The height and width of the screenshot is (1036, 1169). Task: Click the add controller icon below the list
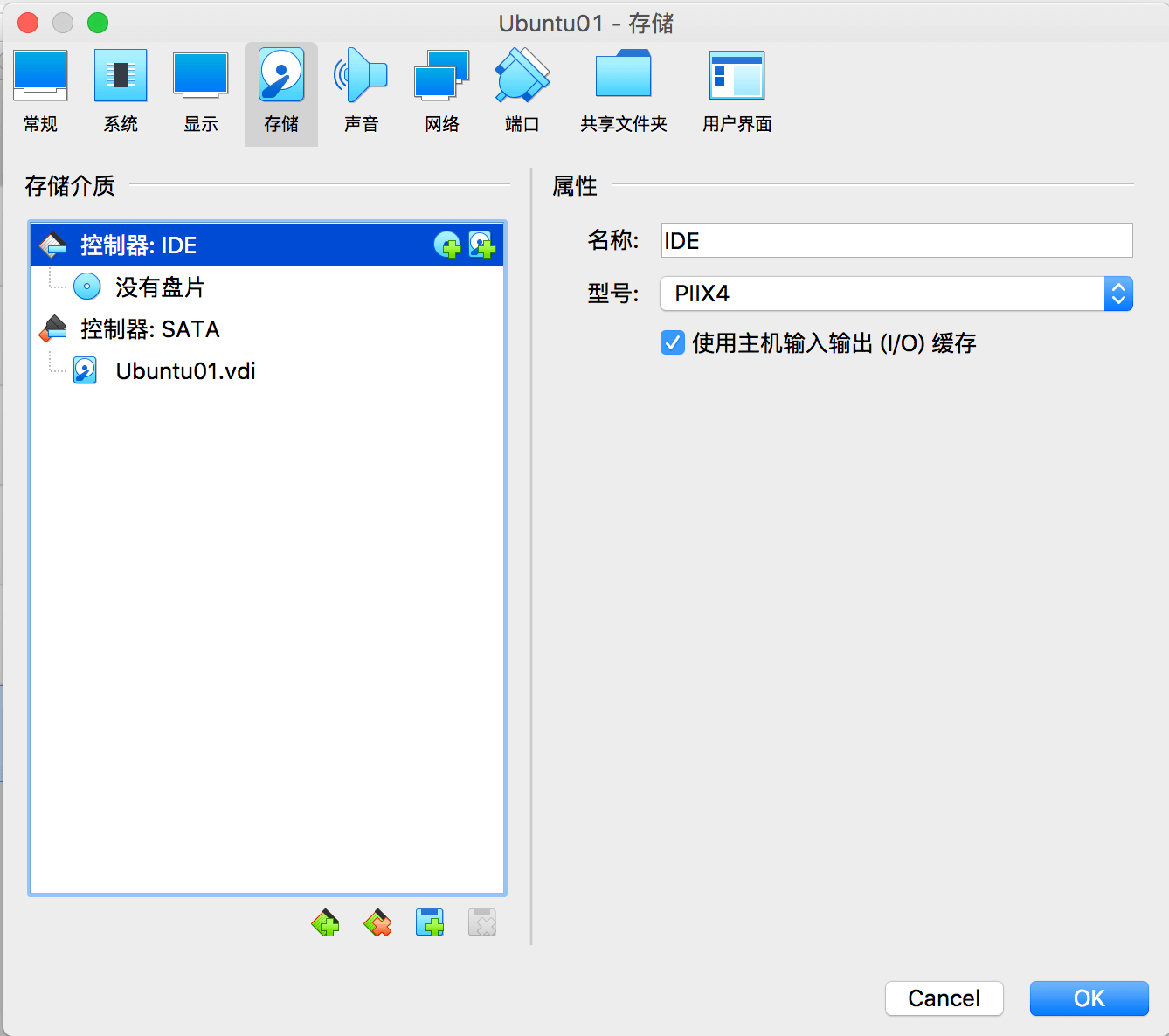pos(325,922)
